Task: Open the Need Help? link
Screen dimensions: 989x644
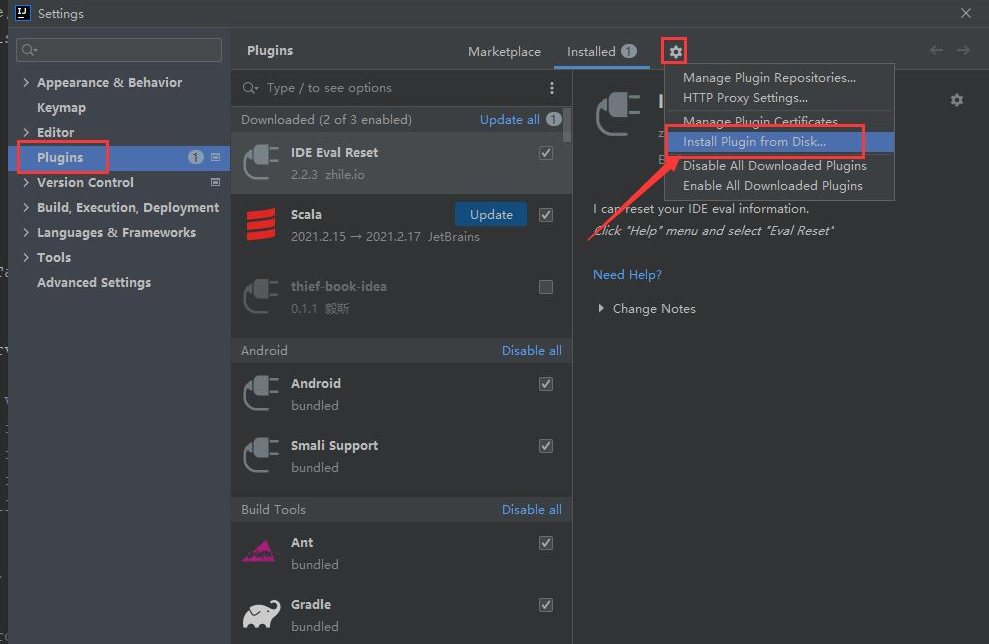Action: coord(627,274)
